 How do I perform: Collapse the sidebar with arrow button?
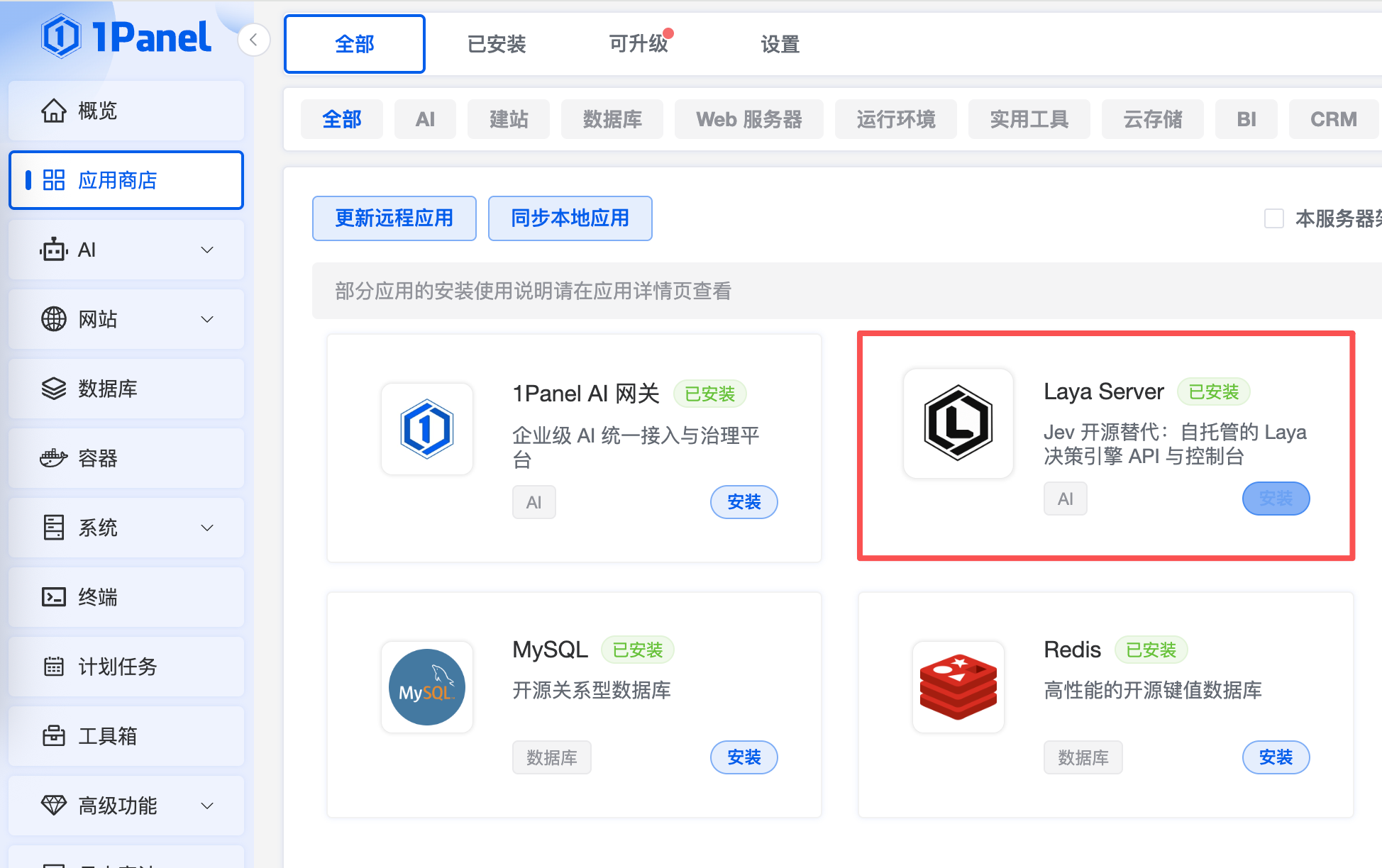click(253, 40)
